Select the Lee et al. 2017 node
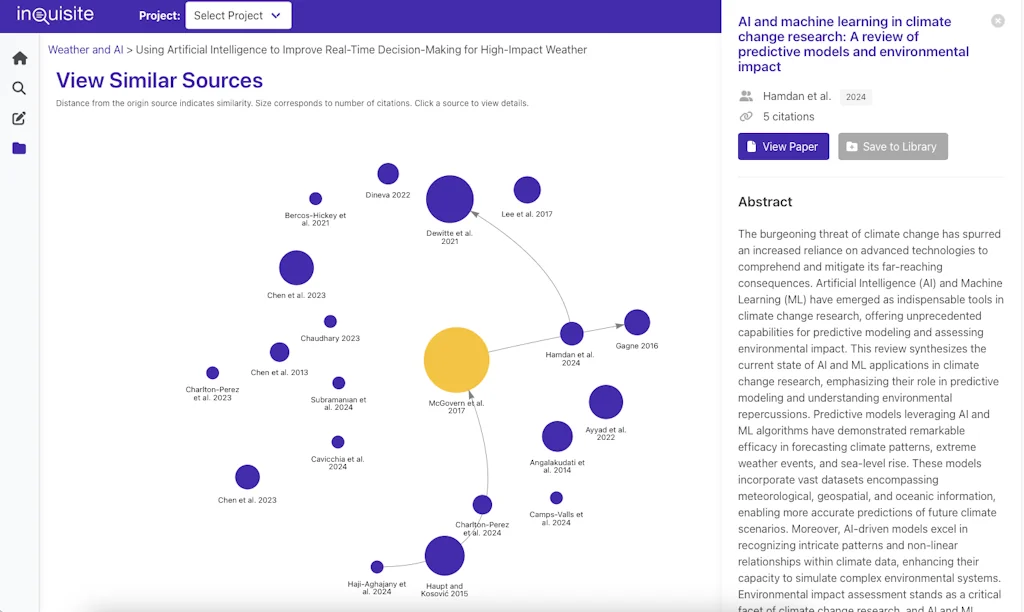The width and height of the screenshot is (1024, 612). 527,189
